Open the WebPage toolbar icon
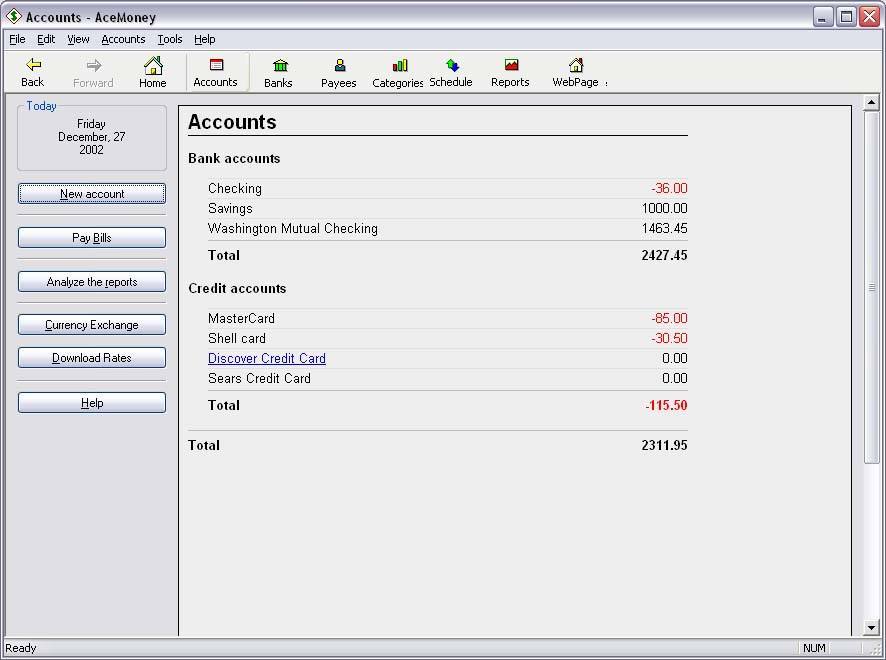 tap(575, 71)
